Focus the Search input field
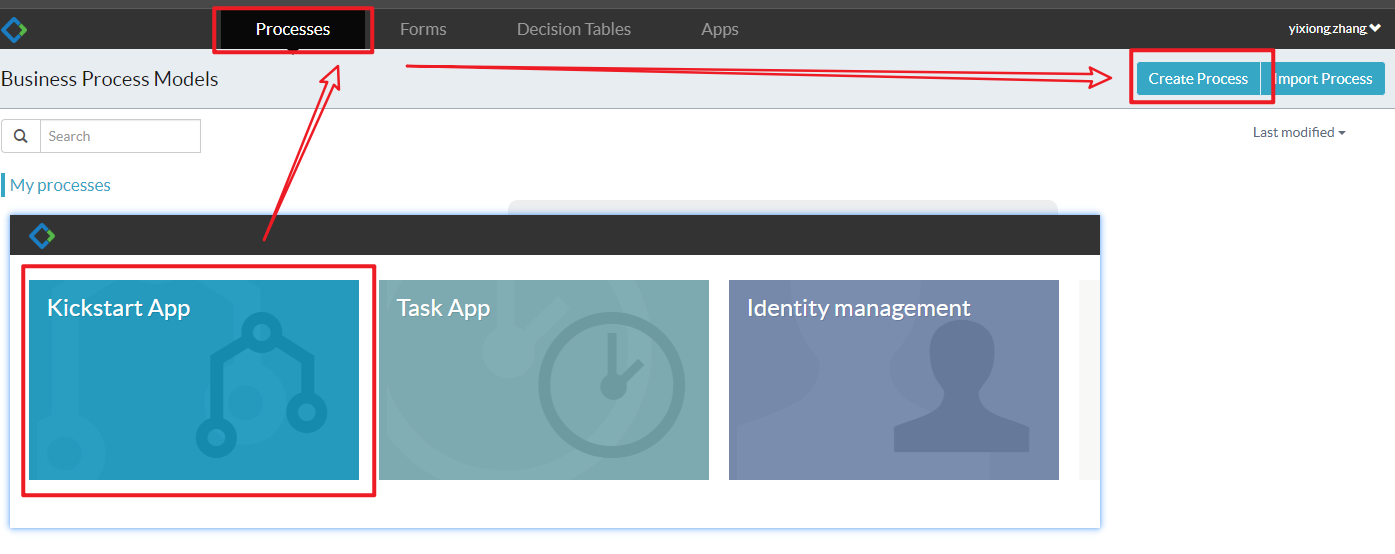The height and width of the screenshot is (554, 1395). pyautogui.click(x=120, y=136)
